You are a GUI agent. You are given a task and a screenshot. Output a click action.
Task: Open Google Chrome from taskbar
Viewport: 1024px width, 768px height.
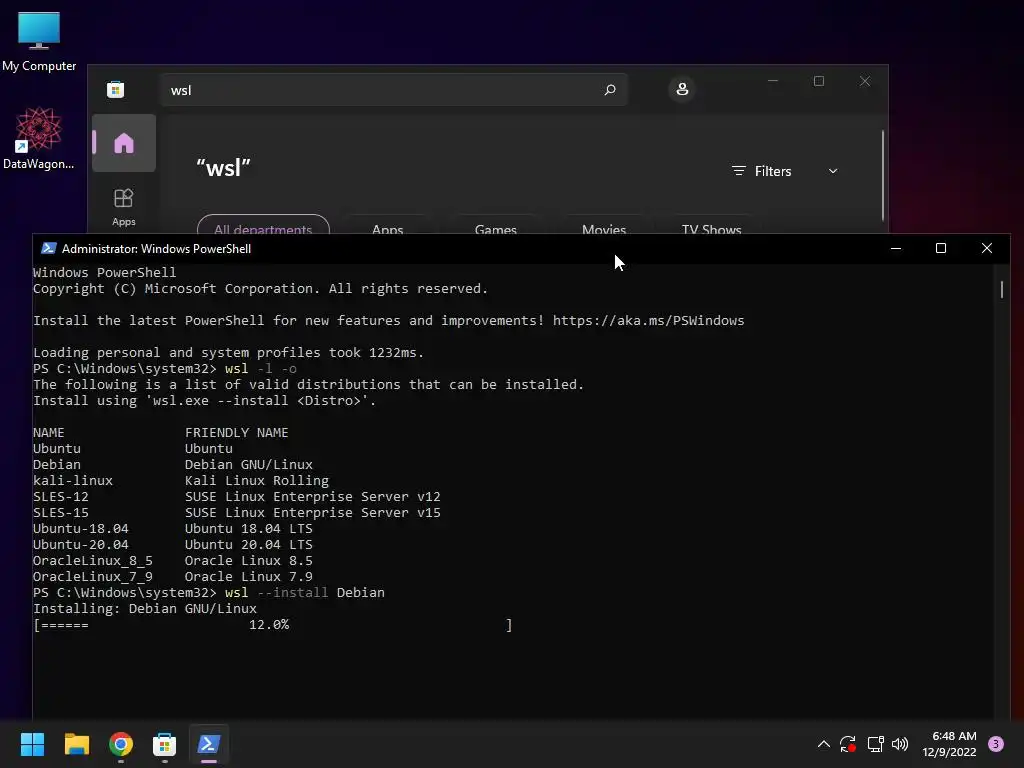121,744
